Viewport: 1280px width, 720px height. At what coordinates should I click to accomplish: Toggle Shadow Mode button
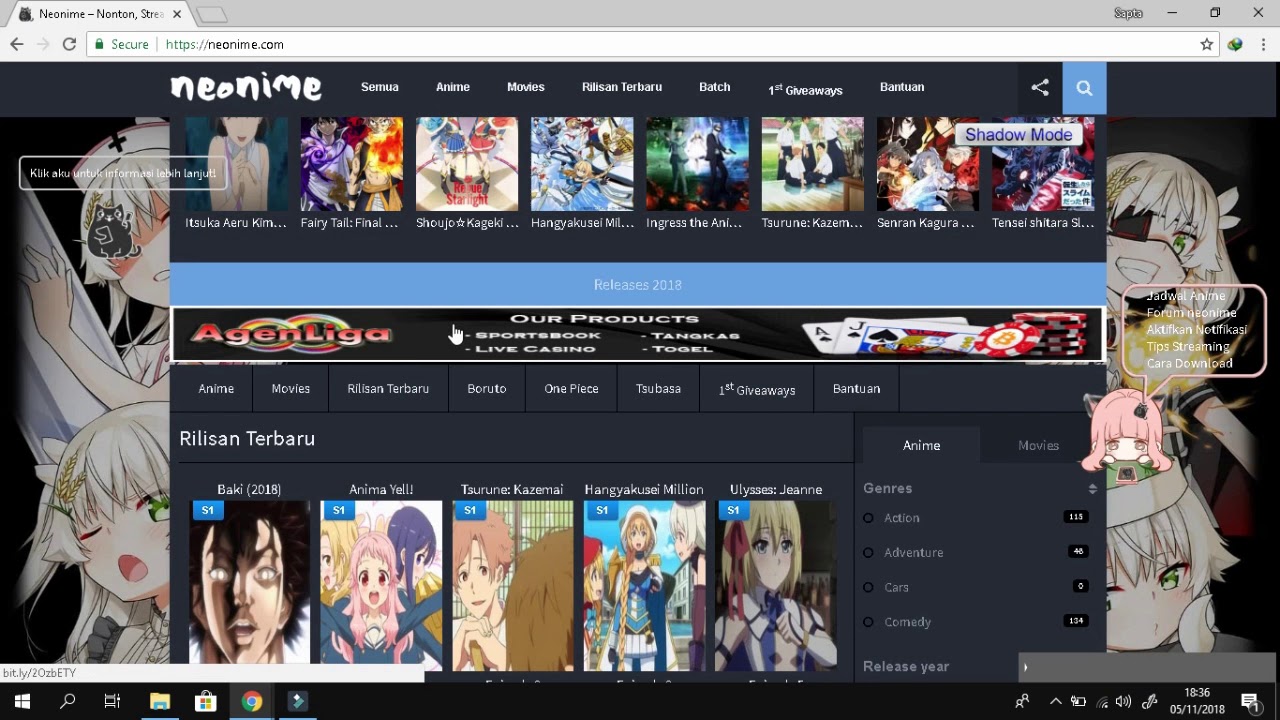point(1018,135)
